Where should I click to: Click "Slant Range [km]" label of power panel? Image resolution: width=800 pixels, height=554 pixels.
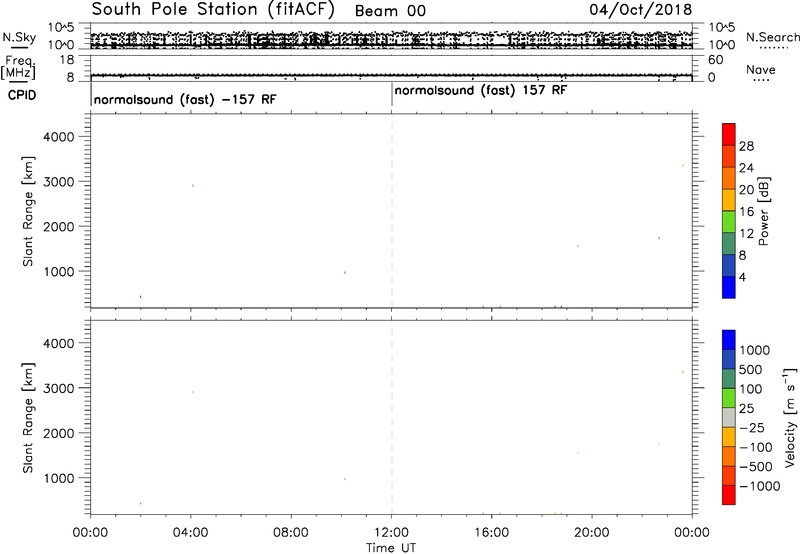coord(28,211)
